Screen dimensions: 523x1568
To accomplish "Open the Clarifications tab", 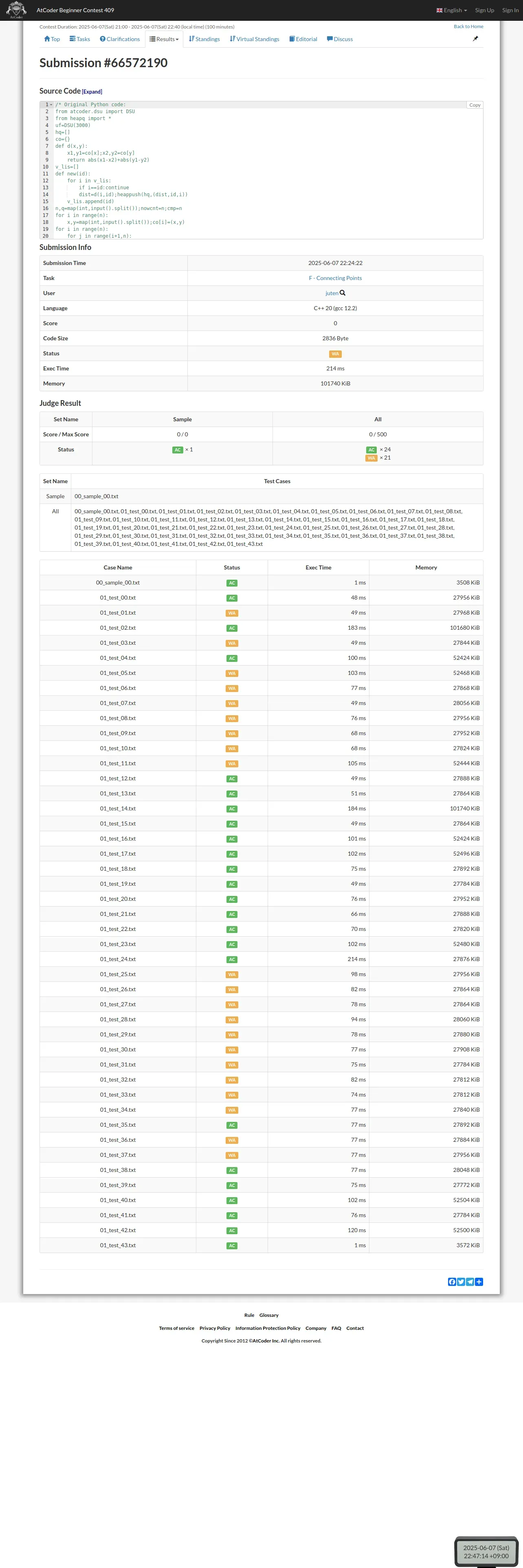I will tap(120, 39).
